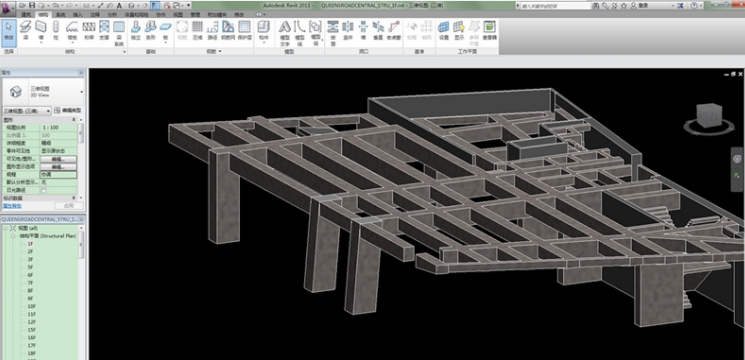Collapse the Structural Plans tree node
The height and width of the screenshot is (360, 745).
[13, 236]
